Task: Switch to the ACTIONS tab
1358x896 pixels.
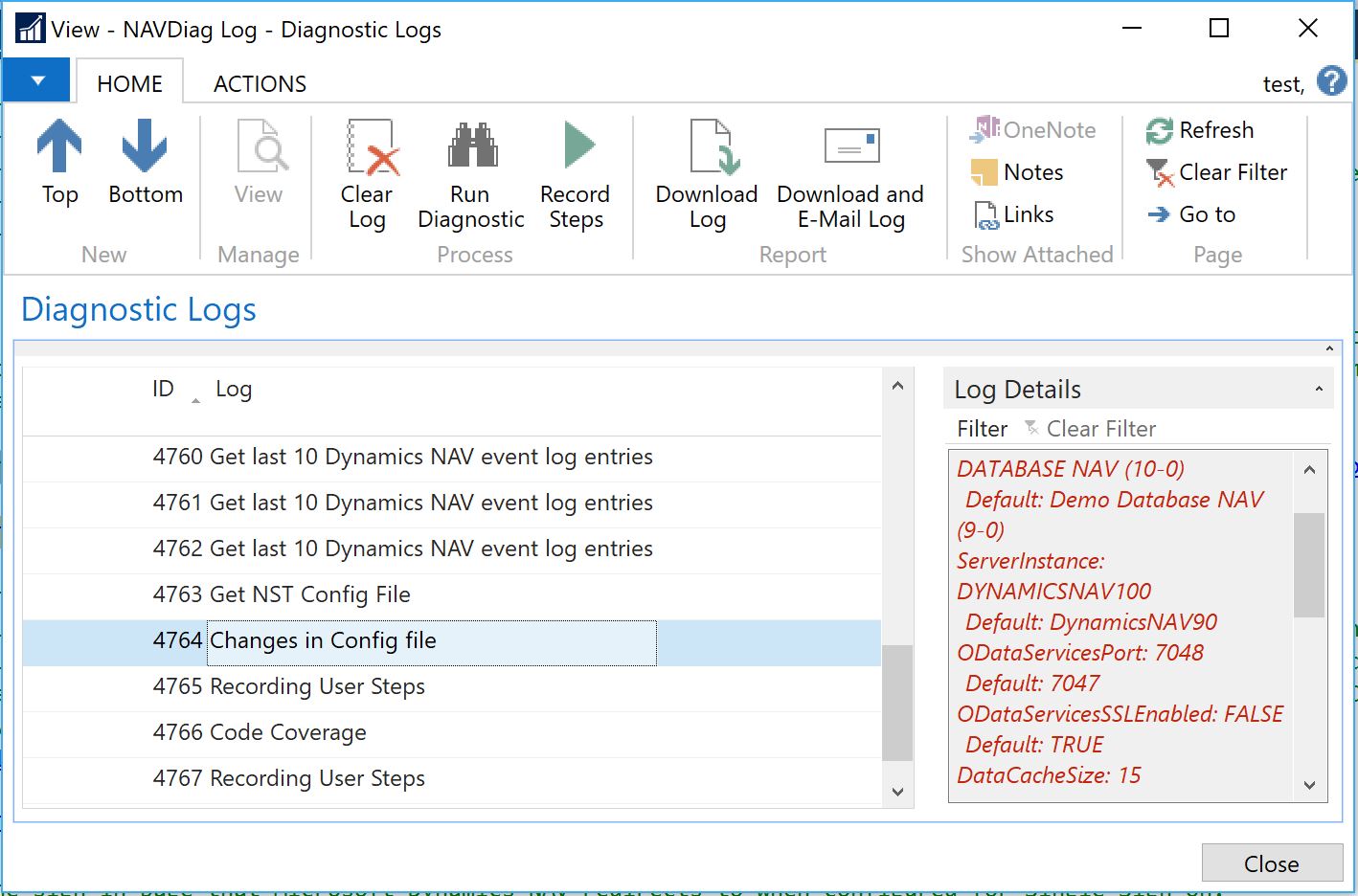Action: pyautogui.click(x=260, y=84)
